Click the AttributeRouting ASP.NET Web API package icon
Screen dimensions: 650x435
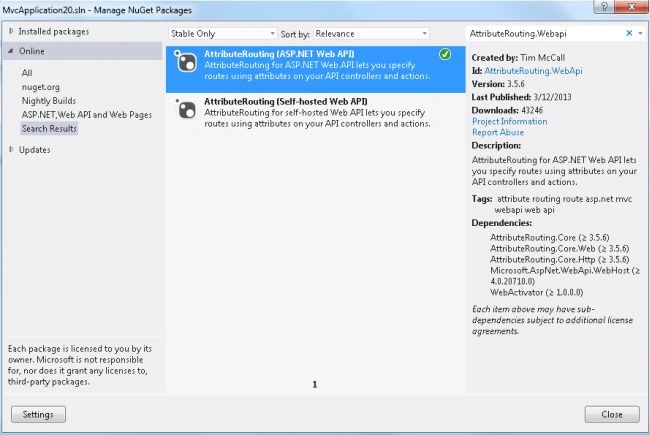click(x=185, y=62)
